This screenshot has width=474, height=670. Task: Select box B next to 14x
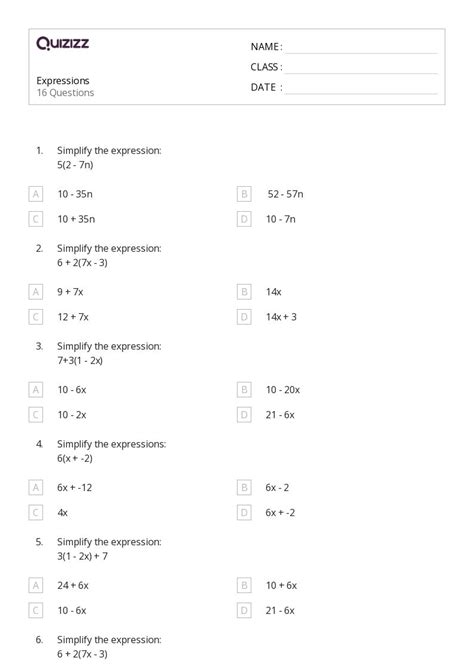244,292
